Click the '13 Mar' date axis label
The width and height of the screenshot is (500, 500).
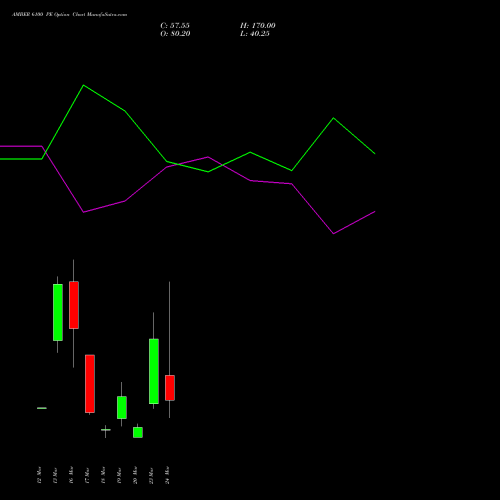55,475
